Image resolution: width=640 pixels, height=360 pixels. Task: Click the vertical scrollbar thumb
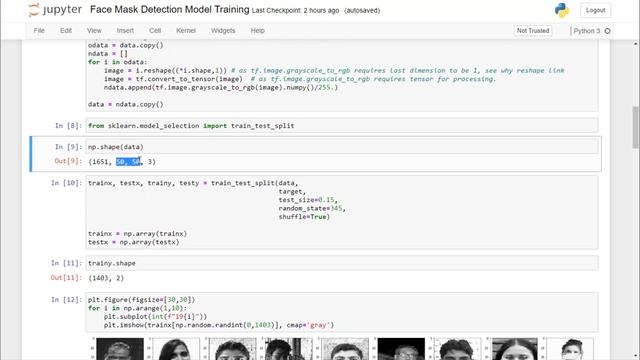(x=636, y=127)
